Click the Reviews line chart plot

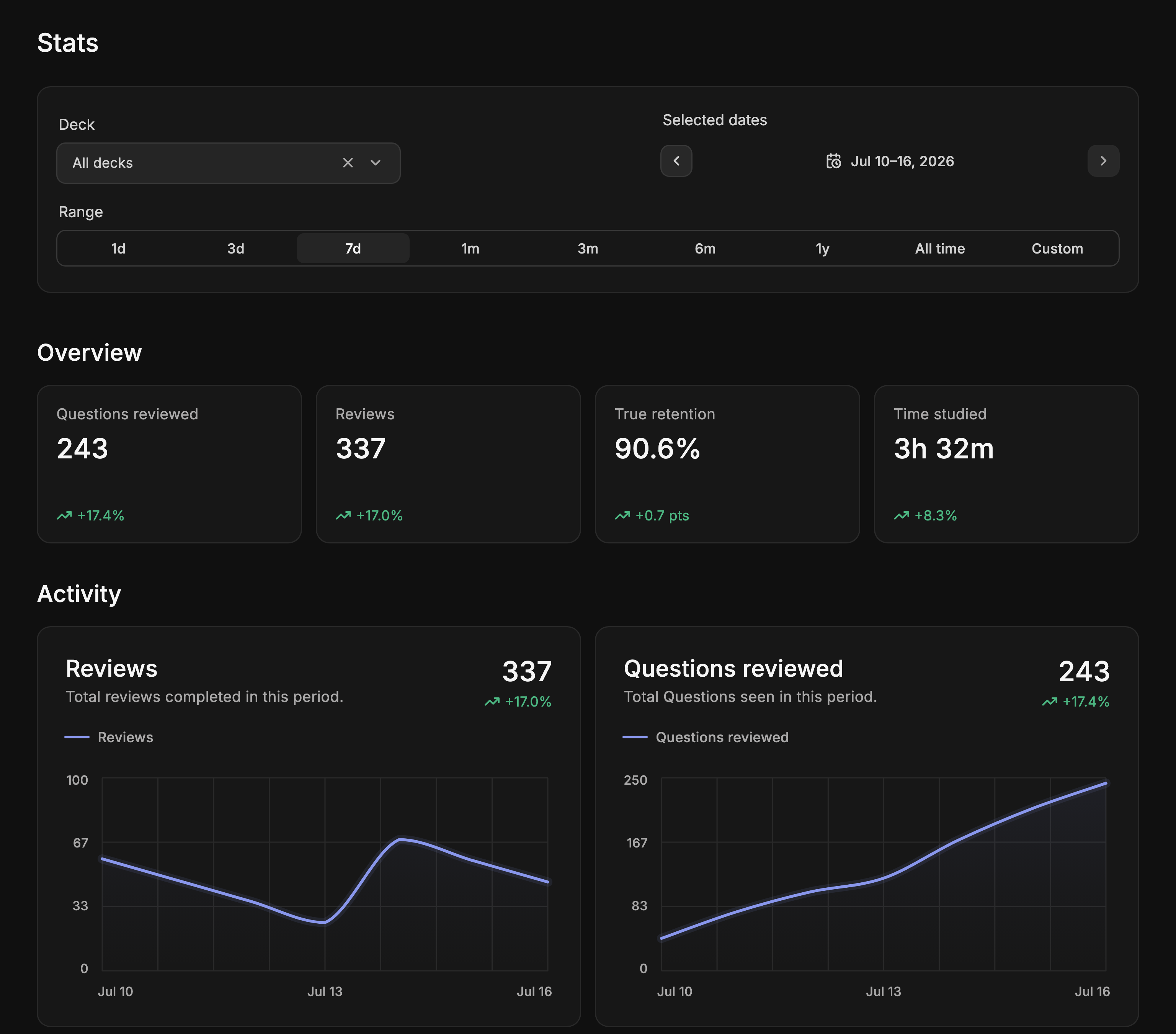pos(325,874)
